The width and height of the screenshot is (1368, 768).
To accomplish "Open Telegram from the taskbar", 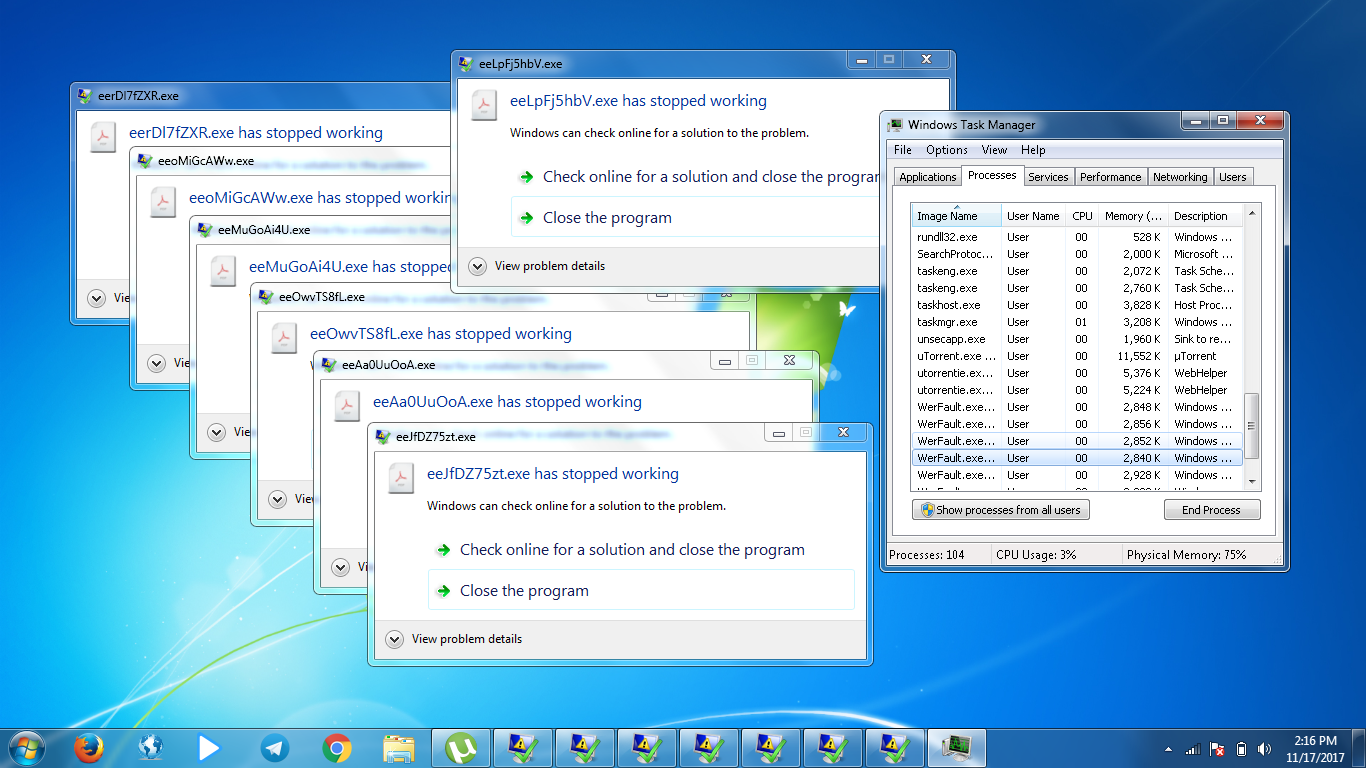I will click(275, 748).
